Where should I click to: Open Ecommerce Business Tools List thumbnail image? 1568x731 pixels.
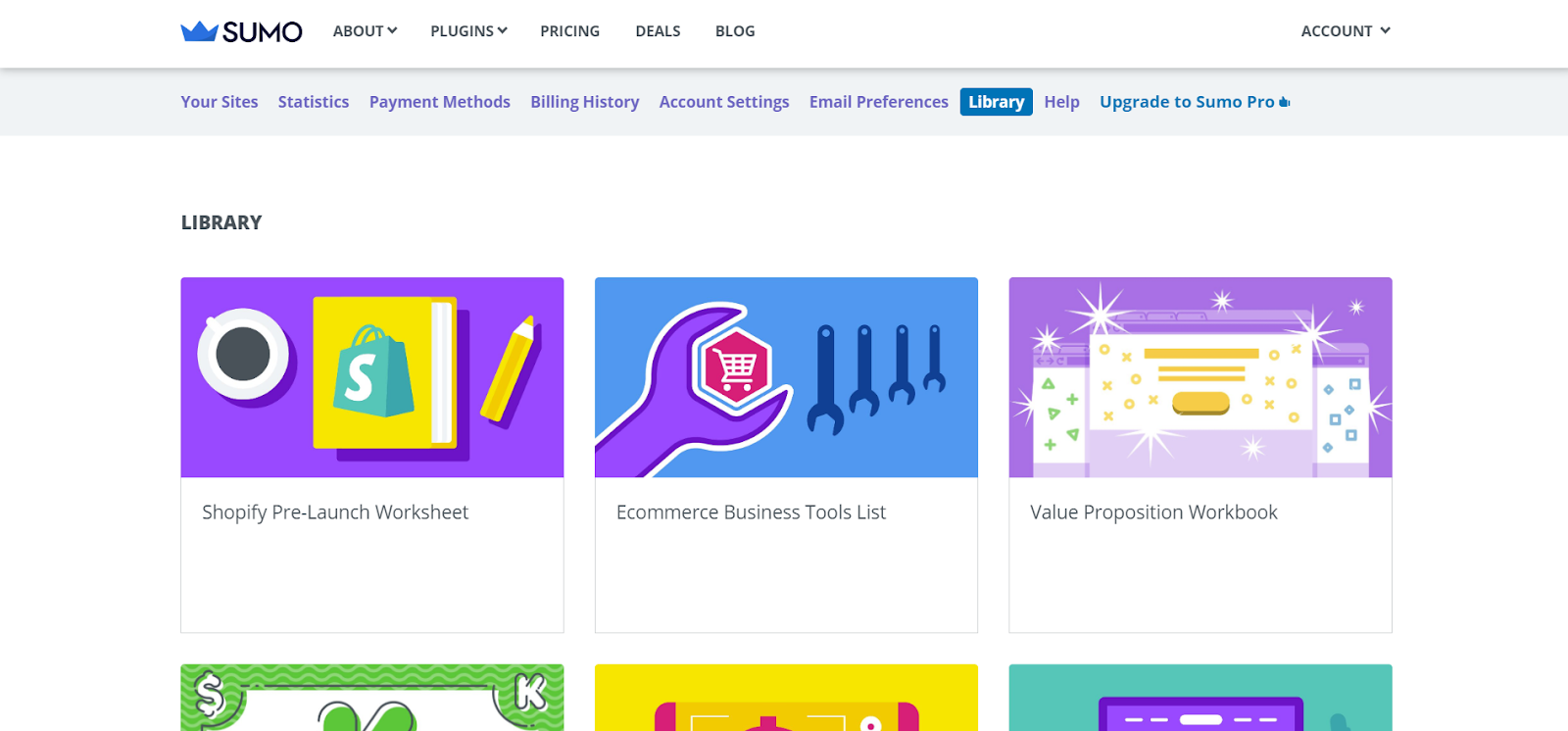coord(786,377)
